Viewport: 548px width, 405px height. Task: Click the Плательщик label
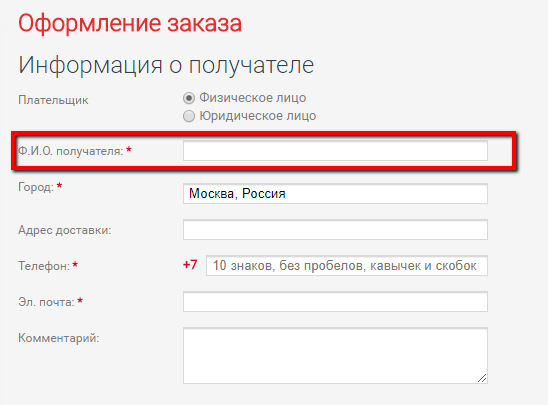coord(53,100)
